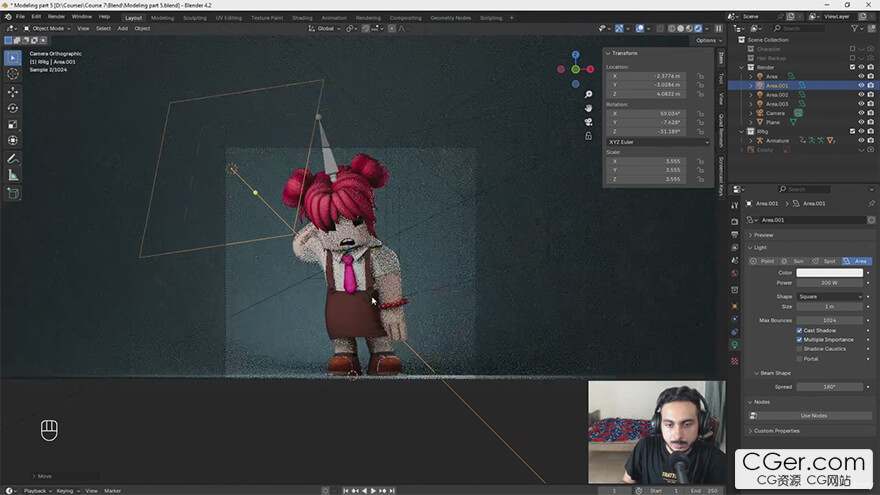Open the Render properties tab icon
The image size is (880, 495).
(x=735, y=222)
